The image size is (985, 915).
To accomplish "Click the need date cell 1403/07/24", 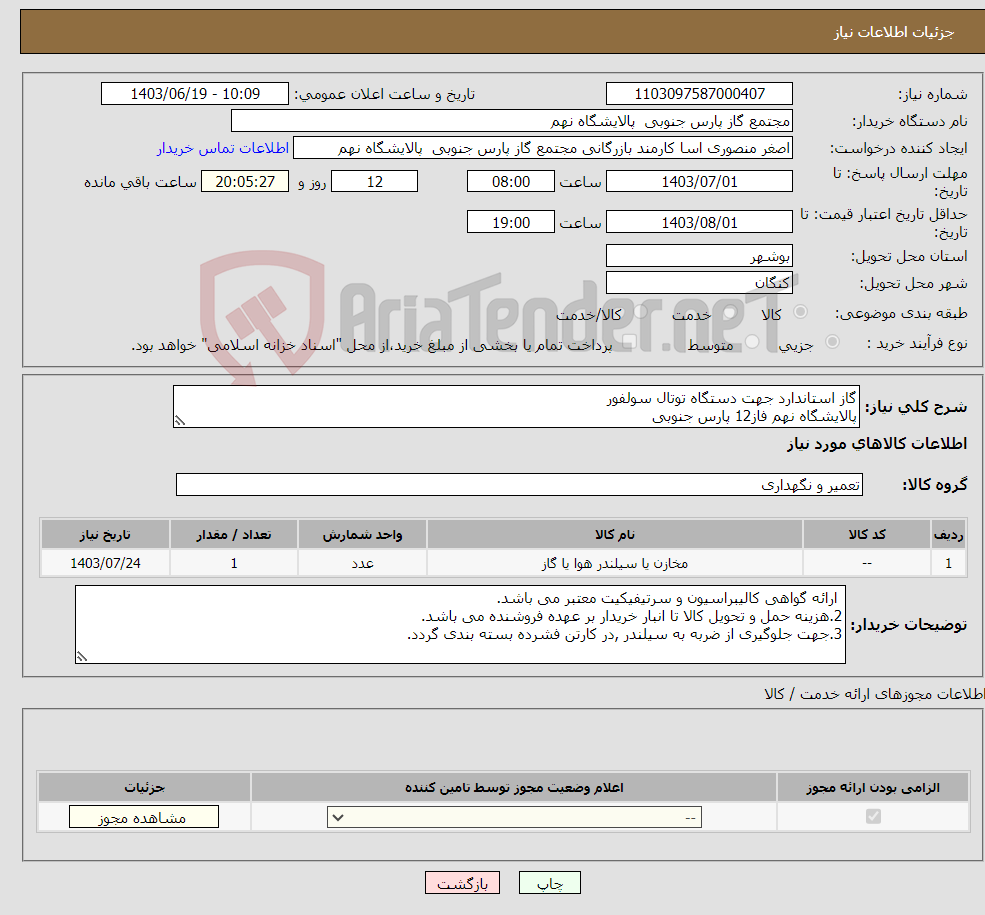I will point(105,563).
